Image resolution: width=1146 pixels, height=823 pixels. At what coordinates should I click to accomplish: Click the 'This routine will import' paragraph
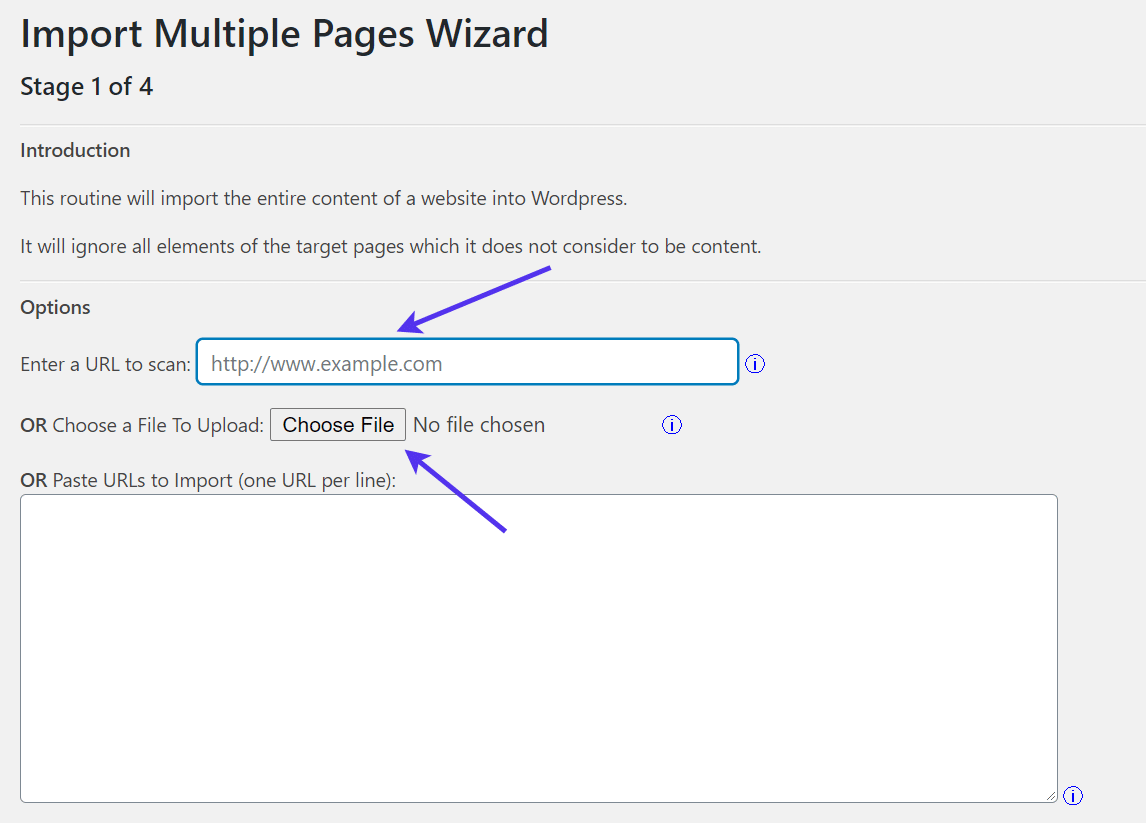323,198
